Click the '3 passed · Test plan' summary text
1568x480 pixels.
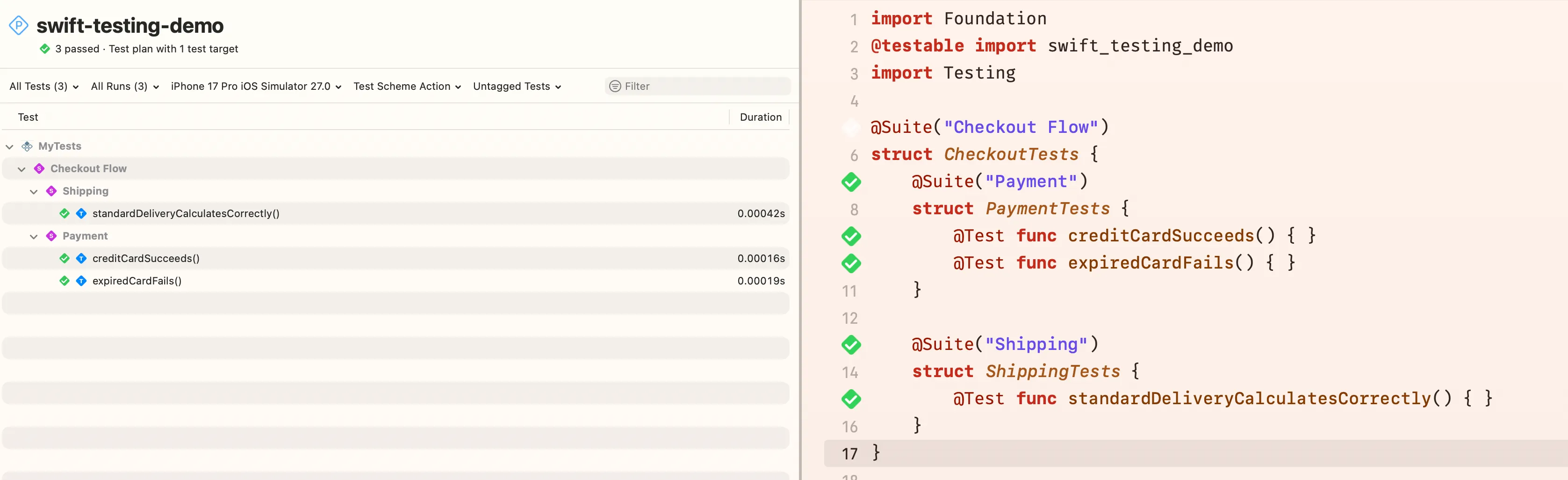pyautogui.click(x=146, y=49)
